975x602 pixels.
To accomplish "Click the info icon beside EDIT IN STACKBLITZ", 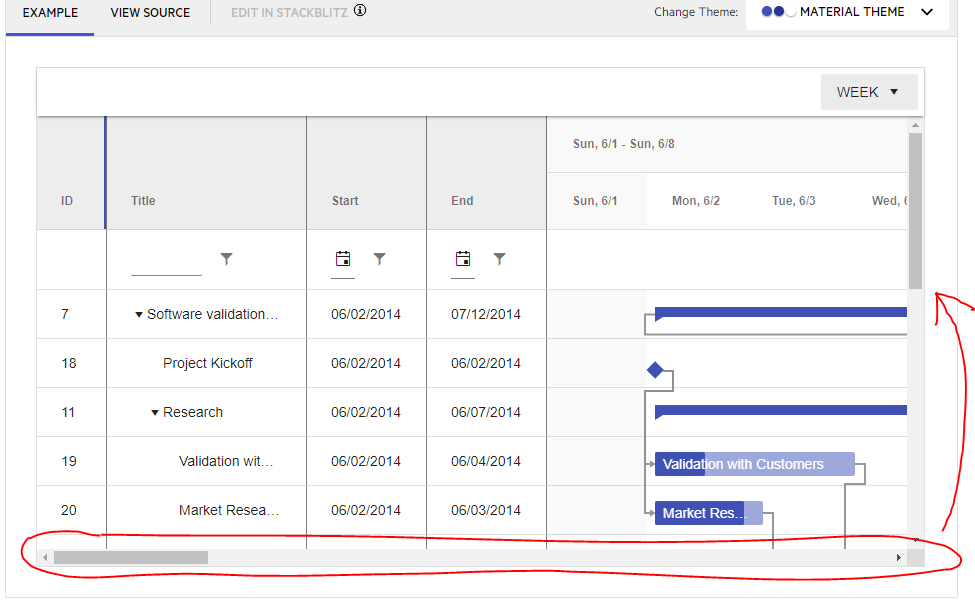I will coord(359,9).
